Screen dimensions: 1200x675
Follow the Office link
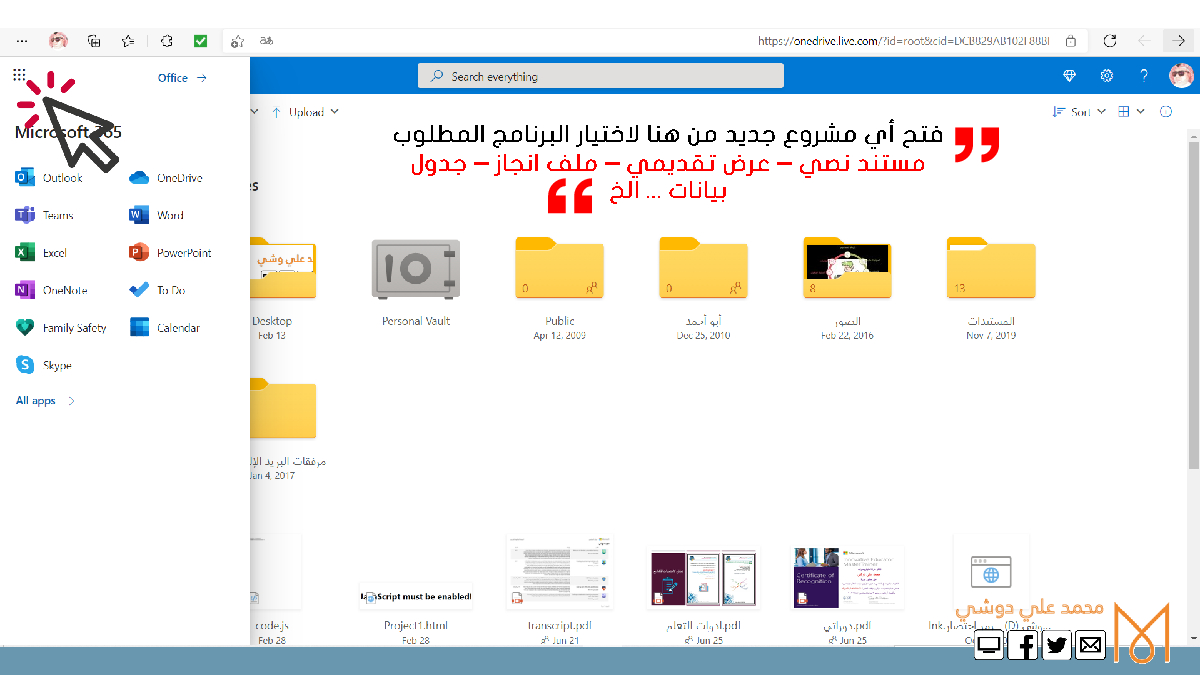pyautogui.click(x=182, y=77)
